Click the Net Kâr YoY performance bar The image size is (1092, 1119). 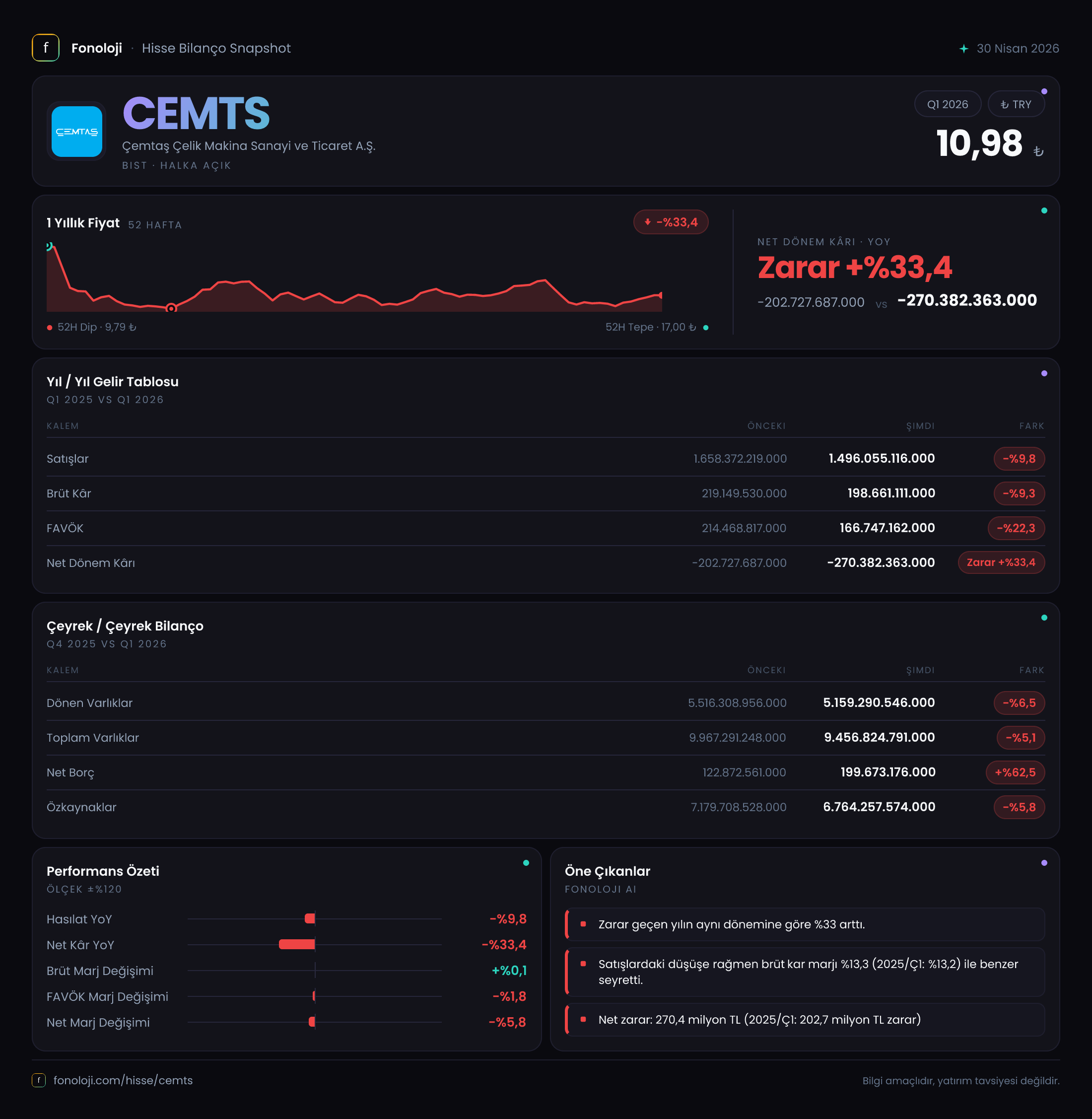pyautogui.click(x=296, y=945)
